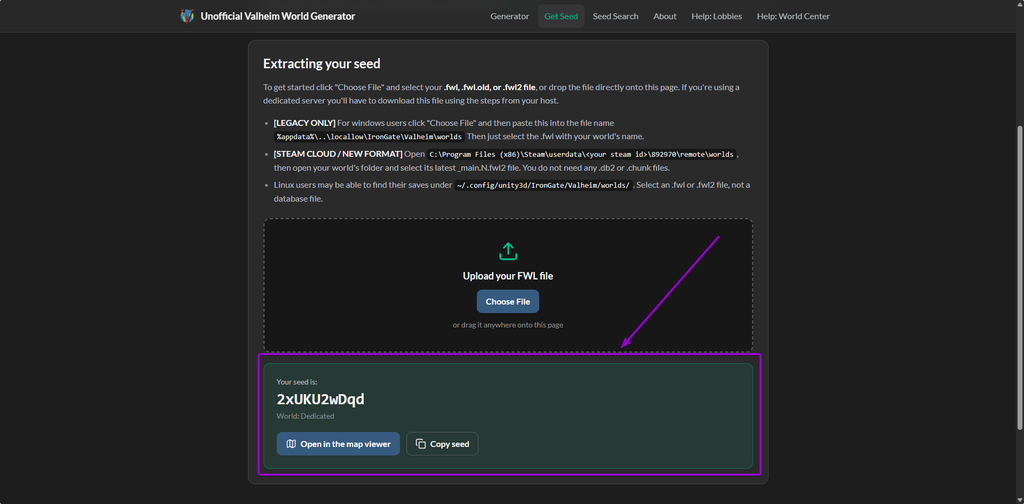Open Help: Lobbies in the navigation

click(716, 16)
